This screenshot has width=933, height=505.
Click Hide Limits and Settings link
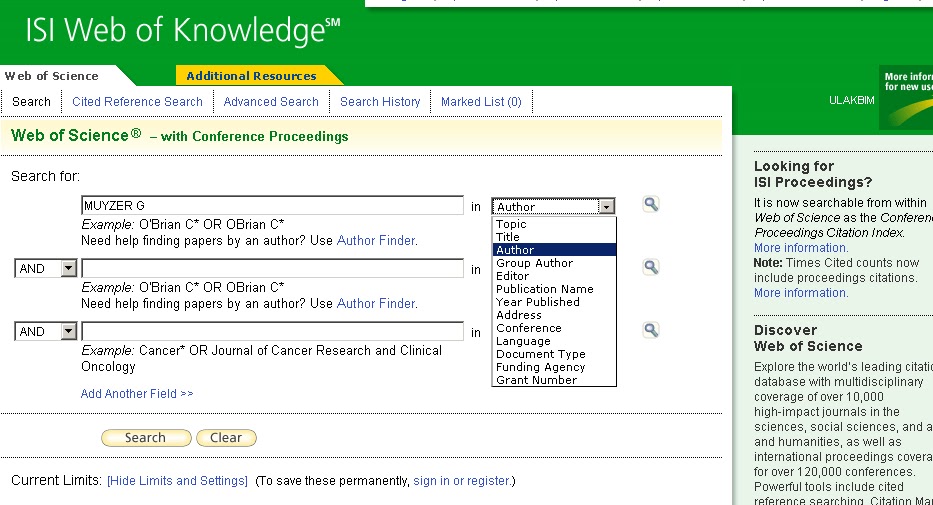(x=177, y=481)
